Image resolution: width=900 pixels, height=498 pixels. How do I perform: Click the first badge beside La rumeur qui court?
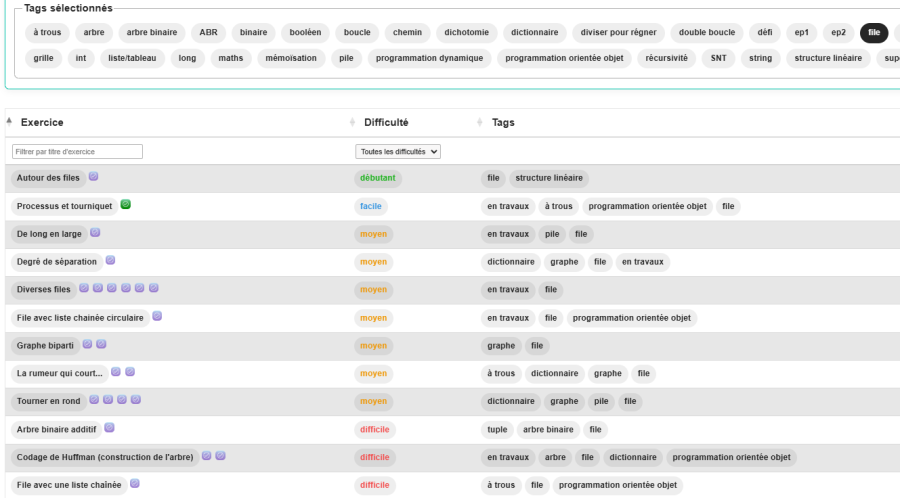point(116,372)
